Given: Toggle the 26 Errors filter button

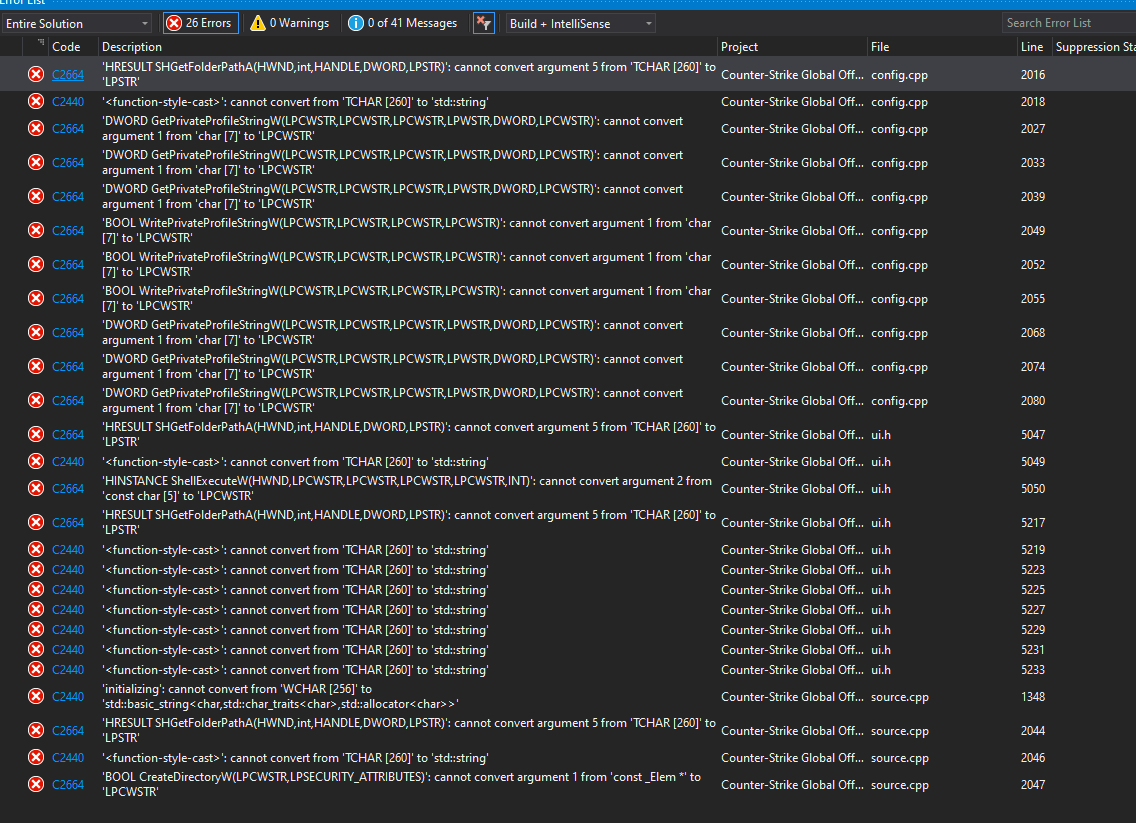Looking at the screenshot, I should pos(200,22).
